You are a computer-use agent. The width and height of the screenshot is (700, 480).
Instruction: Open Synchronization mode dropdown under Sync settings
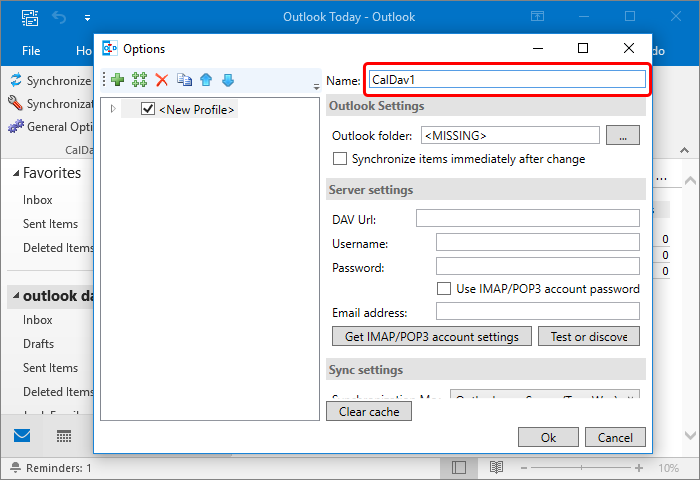(545, 394)
